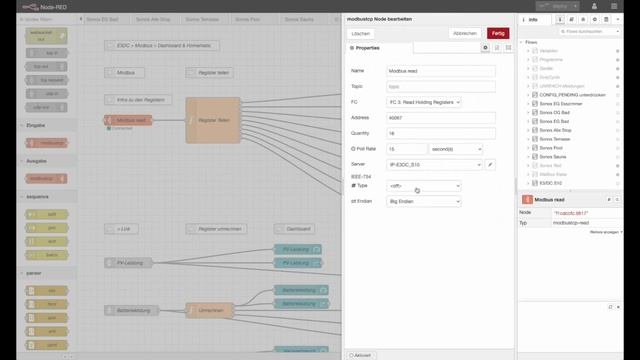Select Sonos EG Esszimmer in flow tree
Image resolution: width=640 pixels, height=360 pixels.
pyautogui.click(x=561, y=104)
